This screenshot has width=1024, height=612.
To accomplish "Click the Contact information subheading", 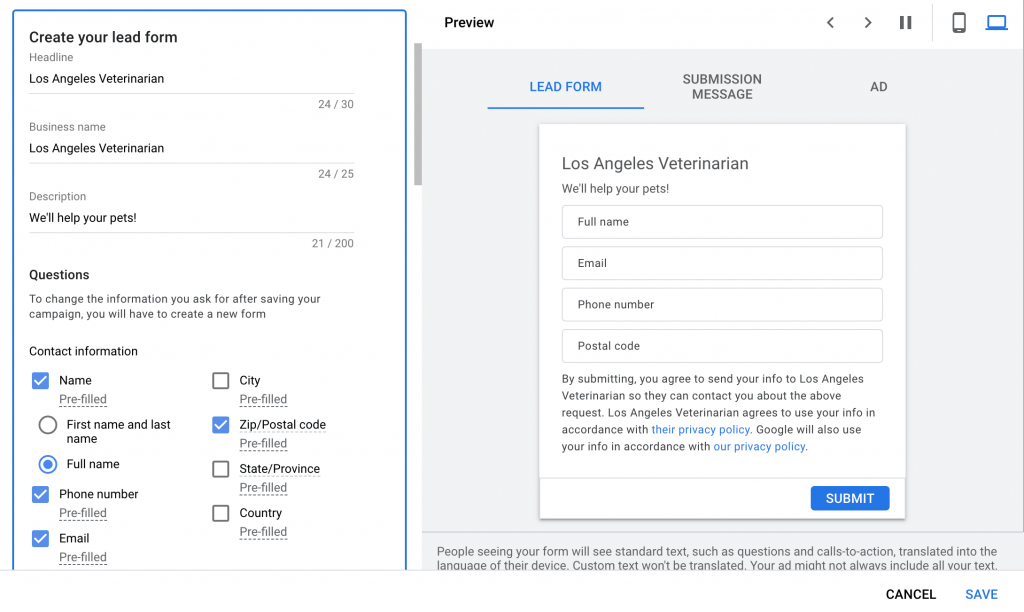I will pos(84,351).
